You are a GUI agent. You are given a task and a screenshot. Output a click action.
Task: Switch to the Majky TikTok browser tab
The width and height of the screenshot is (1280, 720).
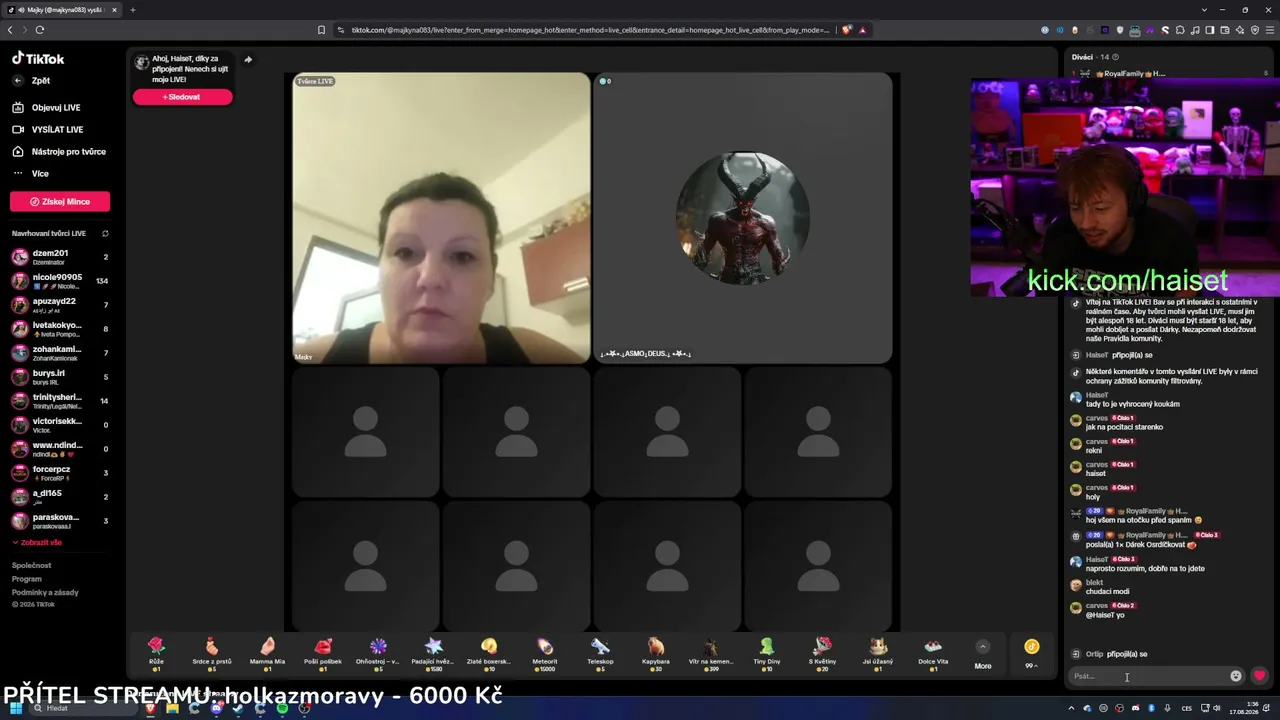click(x=60, y=10)
